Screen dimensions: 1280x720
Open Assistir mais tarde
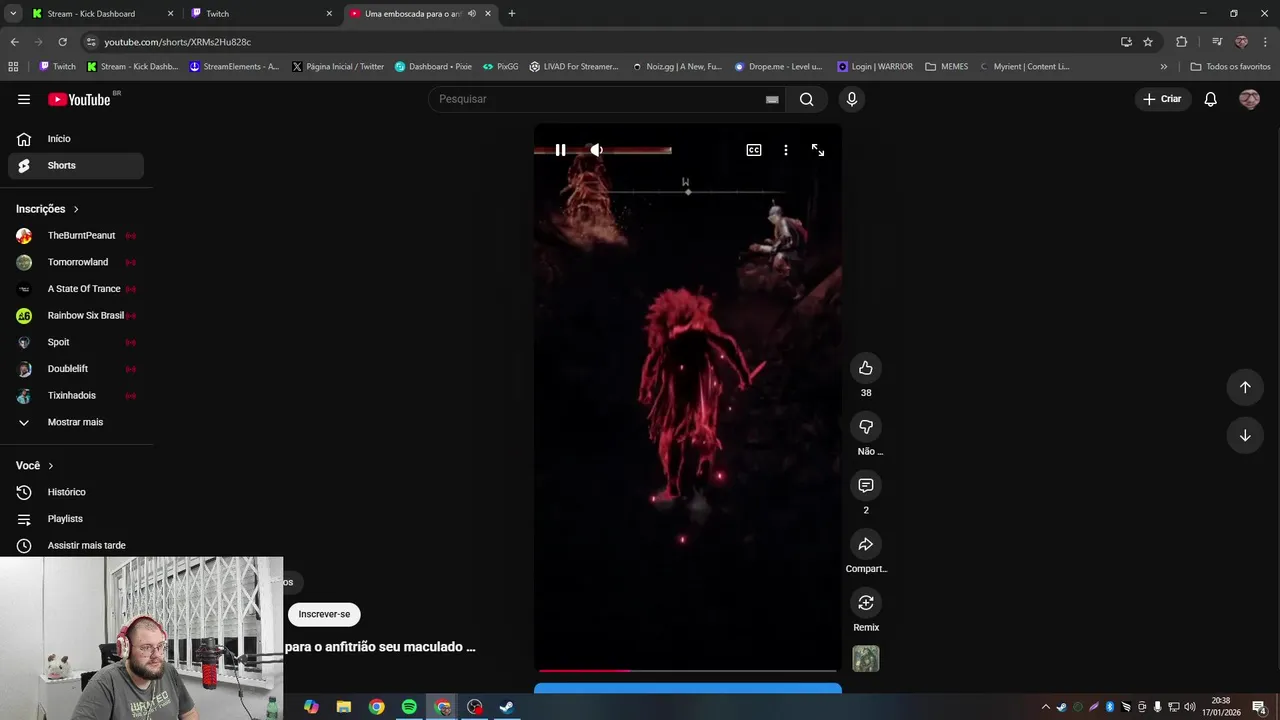[x=76, y=545]
